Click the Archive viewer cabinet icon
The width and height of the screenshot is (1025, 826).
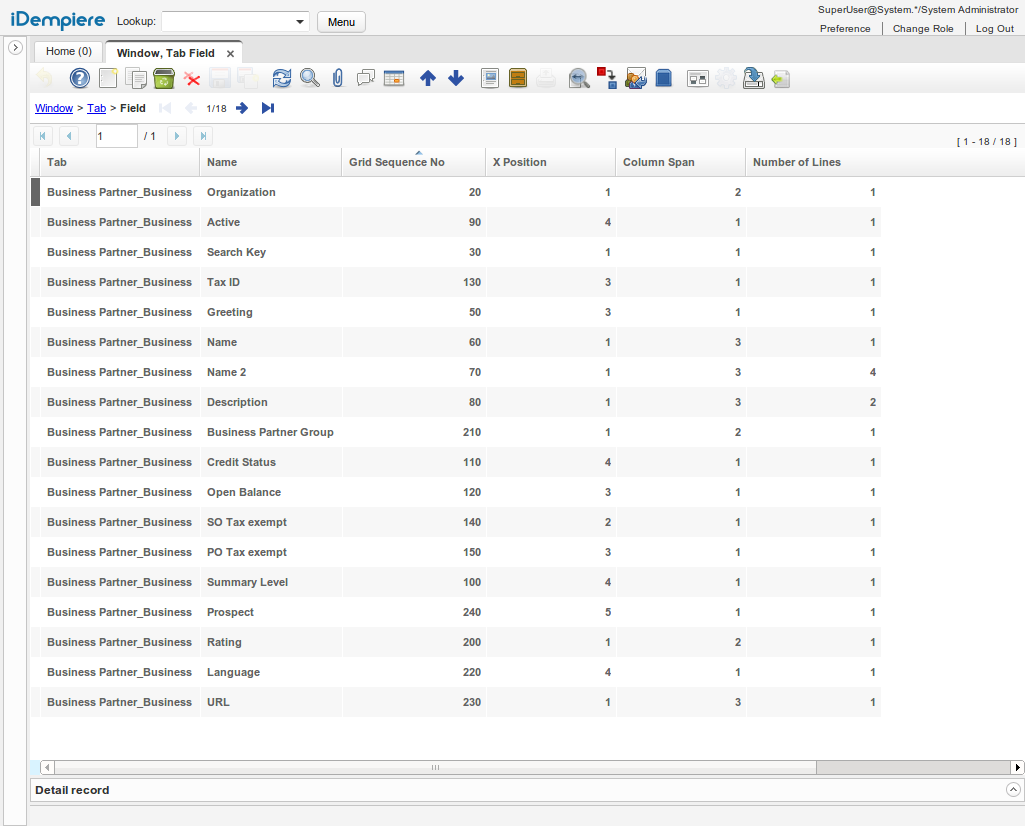coord(518,78)
